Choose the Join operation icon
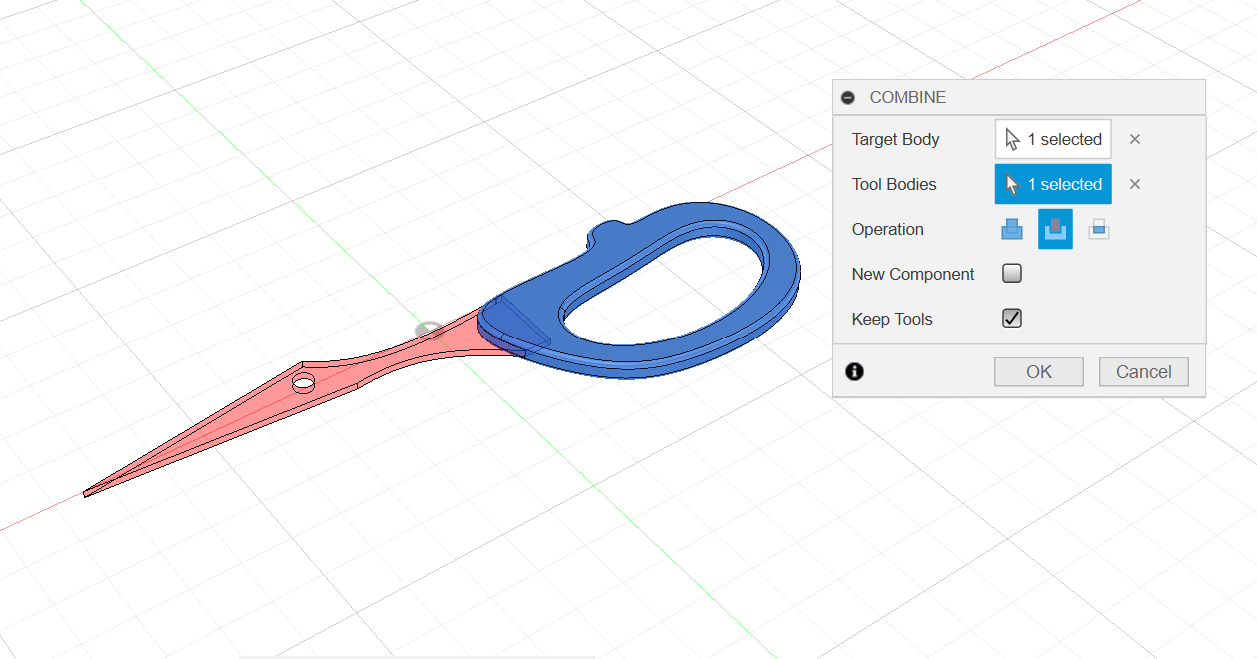Viewport: 1257px width, 659px height. point(1011,229)
